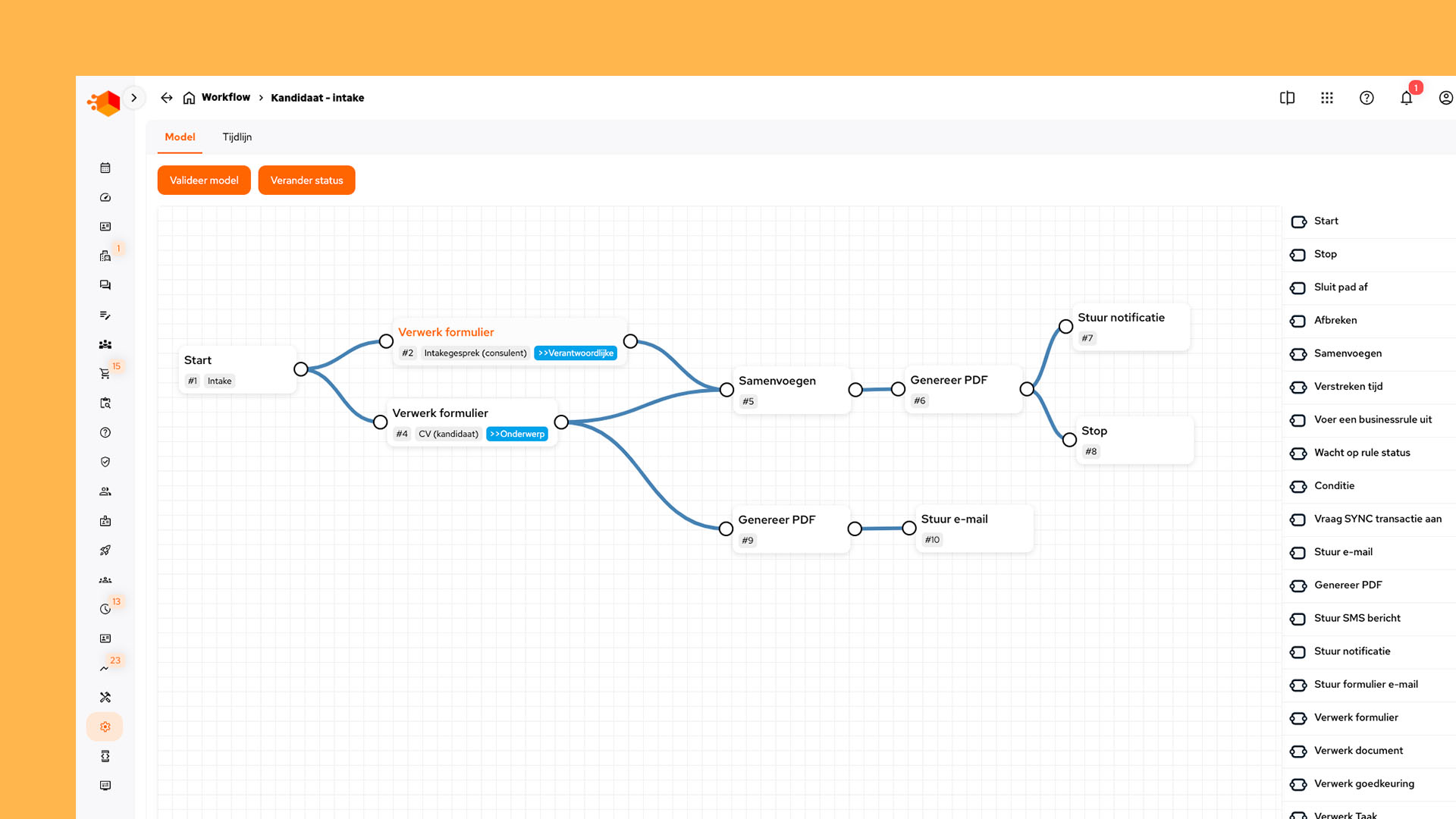This screenshot has height=819, width=1456.
Task: Open the clock icon with badge 13
Action: (105, 609)
